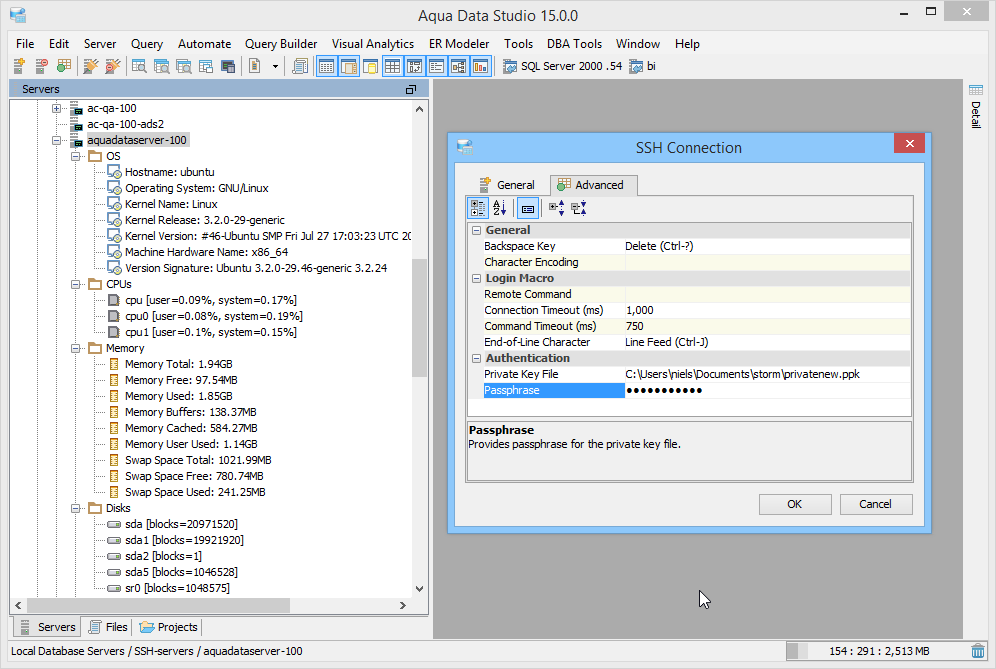Switch to the Projects tab
The image size is (996, 669).
pyautogui.click(x=169, y=627)
